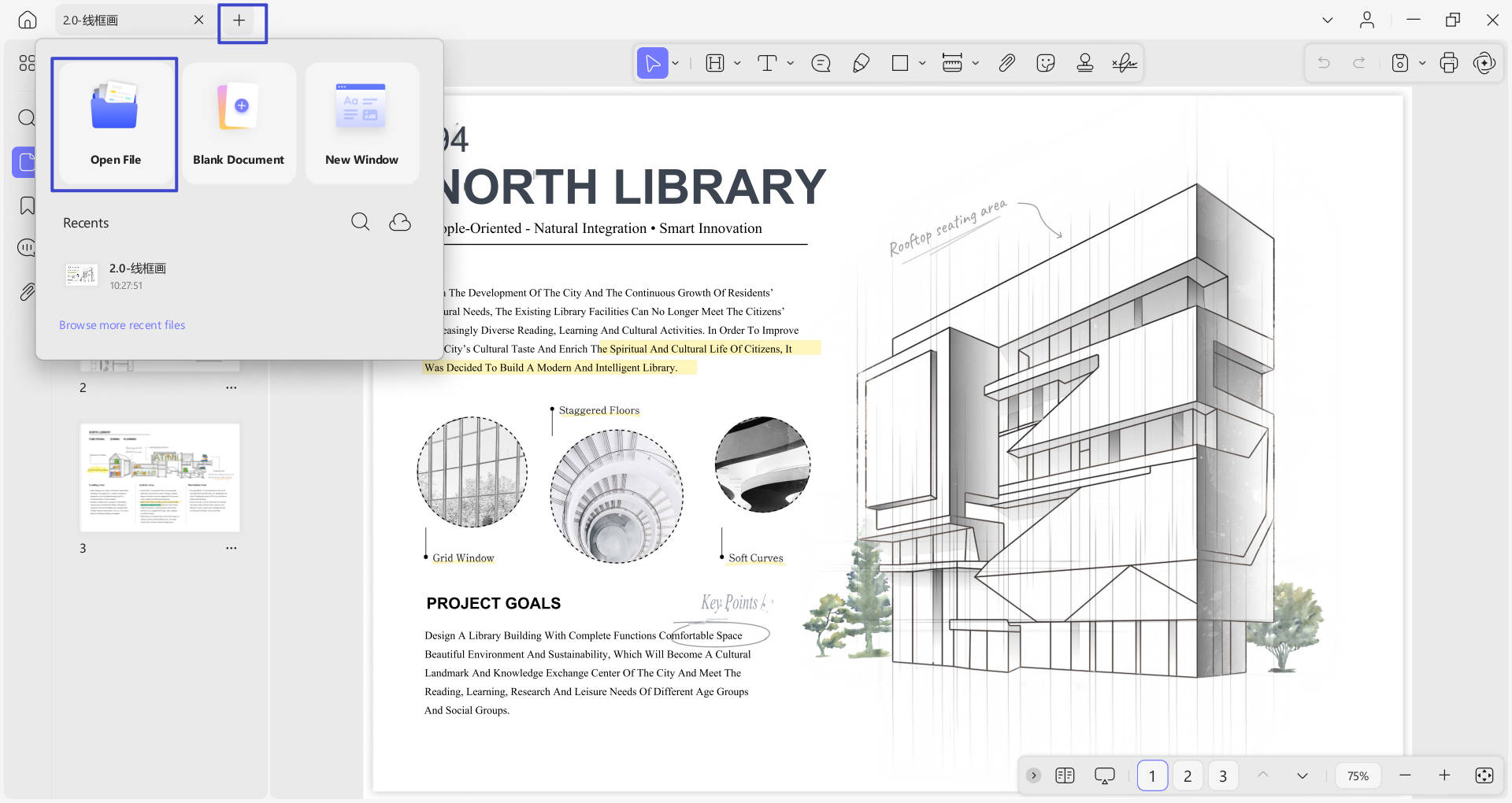Follow Browse more recent files link
Viewport: 1512px width, 803px height.
point(122,325)
